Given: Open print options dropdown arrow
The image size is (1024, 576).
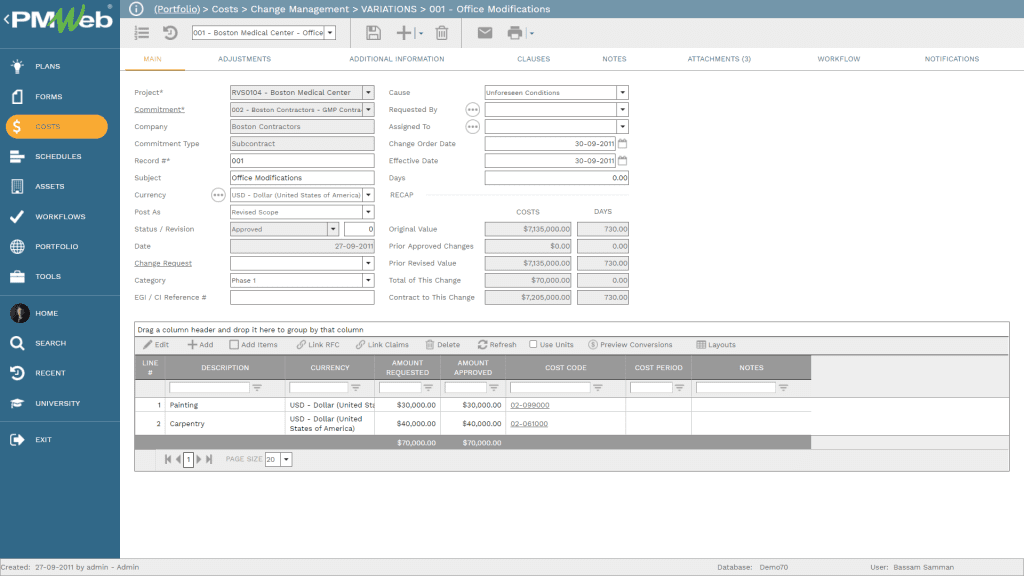Looking at the screenshot, I should tap(532, 33).
